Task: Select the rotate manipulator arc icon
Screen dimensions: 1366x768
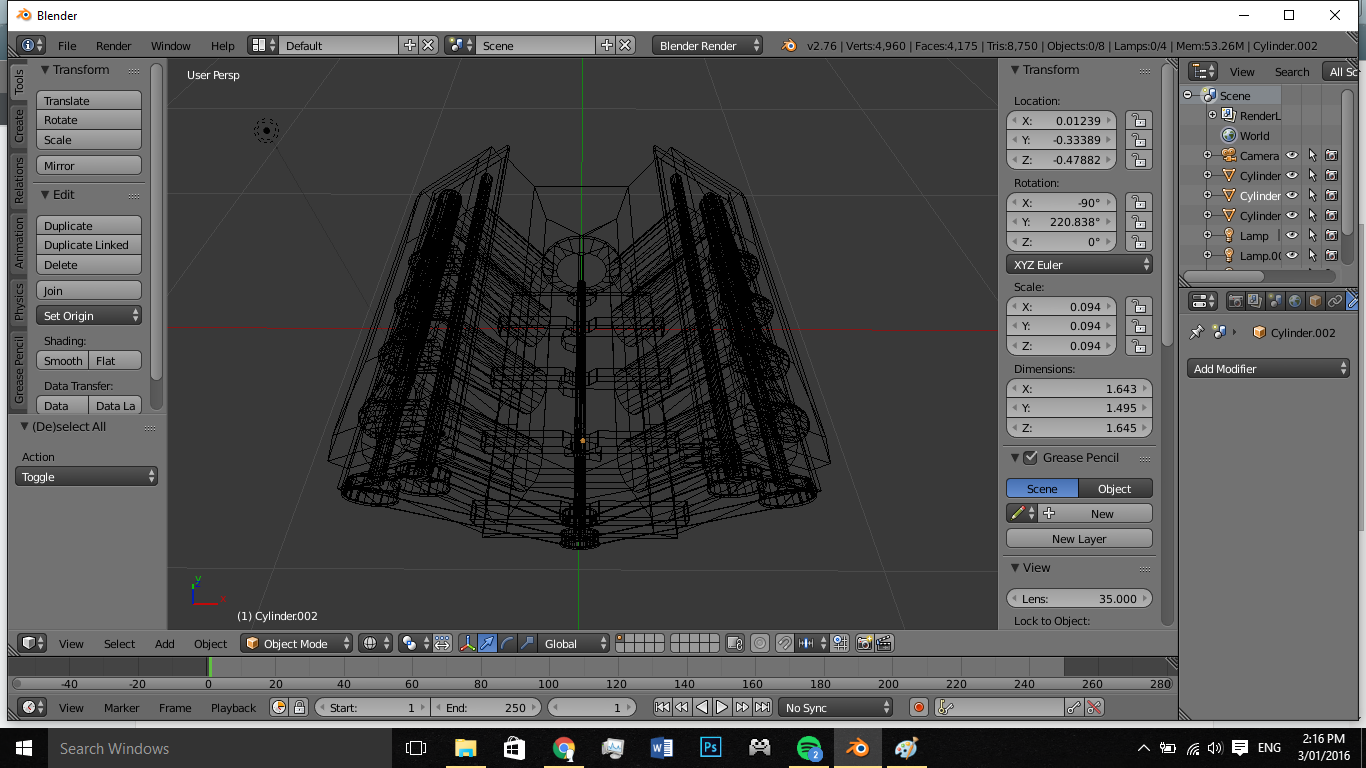Action: pos(507,643)
